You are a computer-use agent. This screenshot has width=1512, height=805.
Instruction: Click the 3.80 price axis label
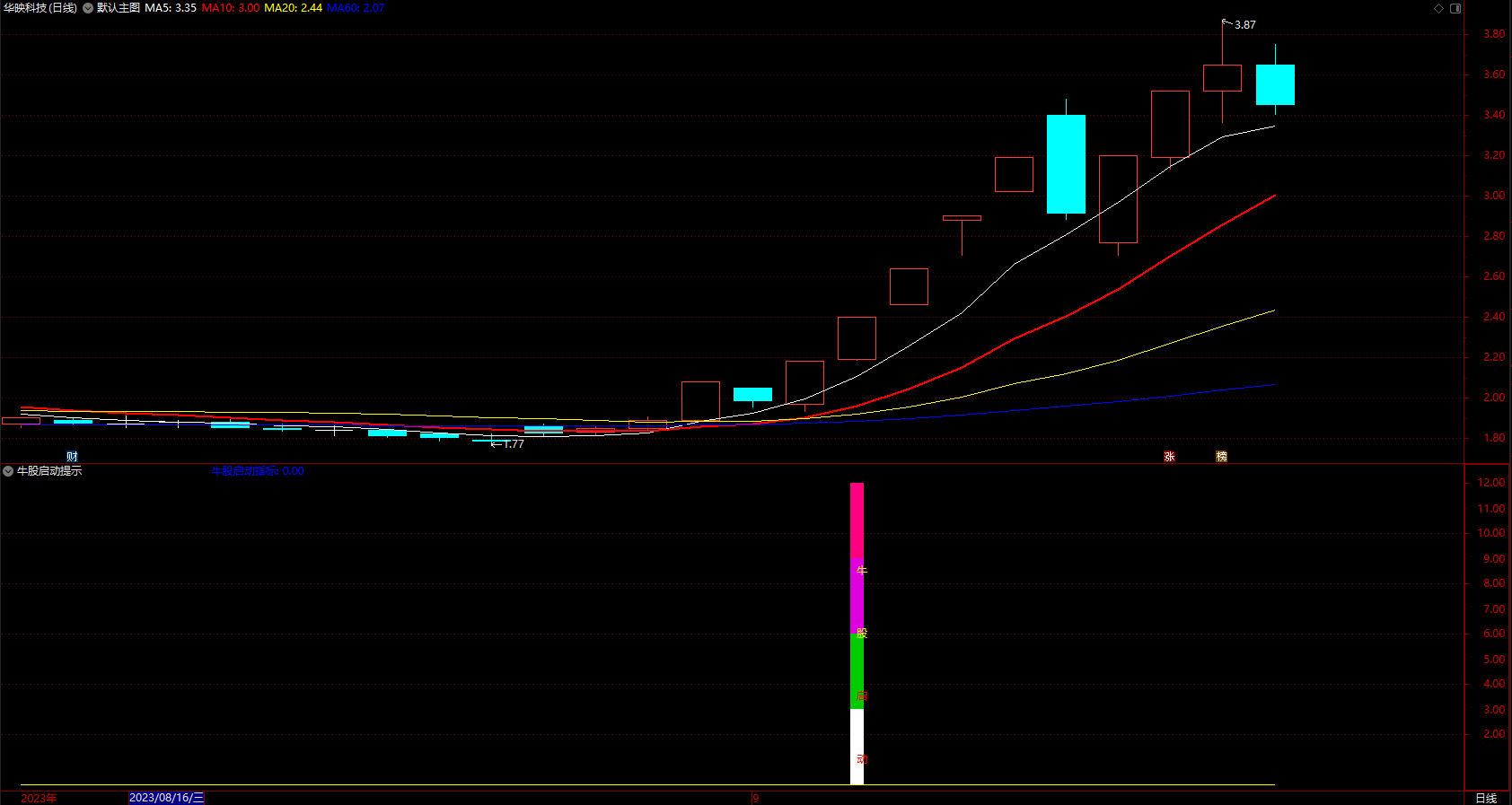[1494, 34]
